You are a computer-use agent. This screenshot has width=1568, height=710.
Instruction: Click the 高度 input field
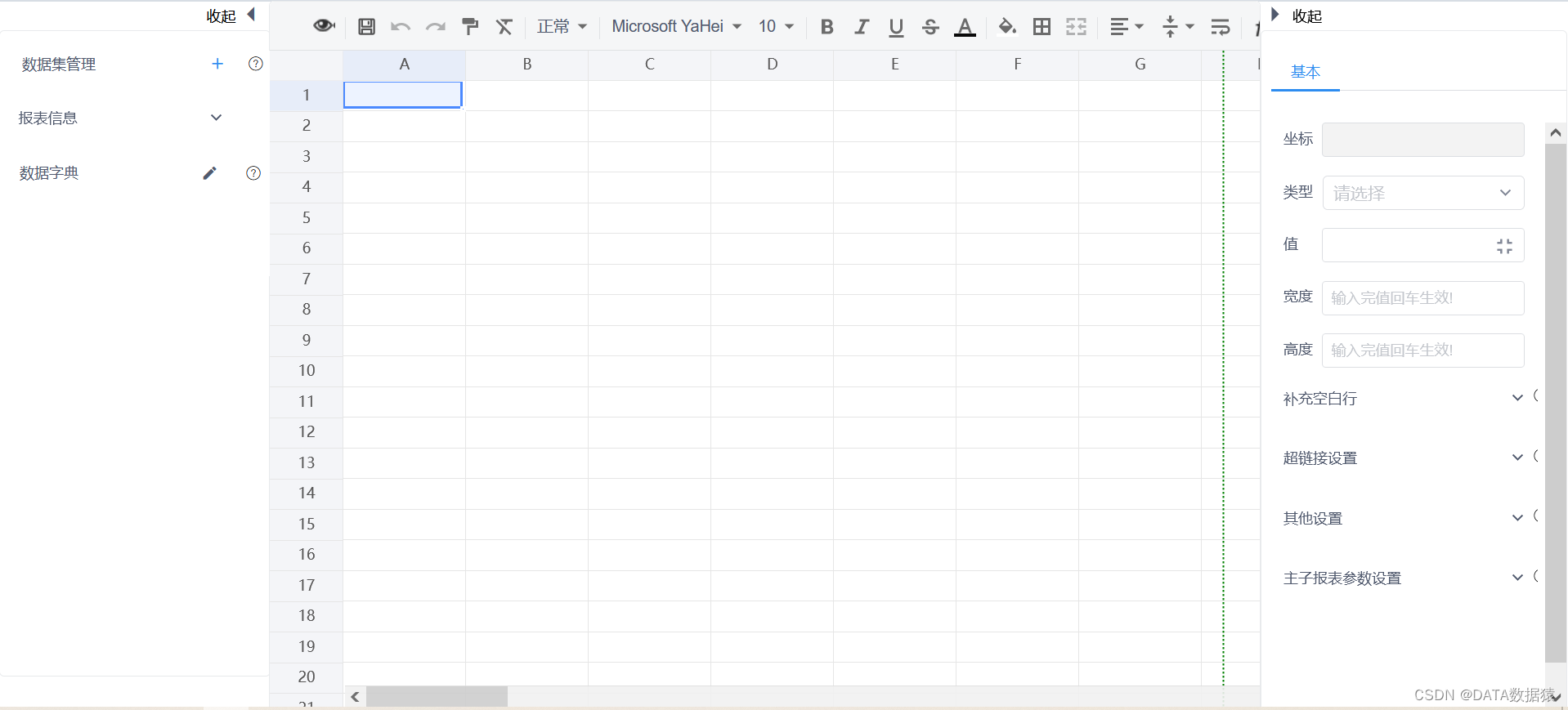[1422, 351]
